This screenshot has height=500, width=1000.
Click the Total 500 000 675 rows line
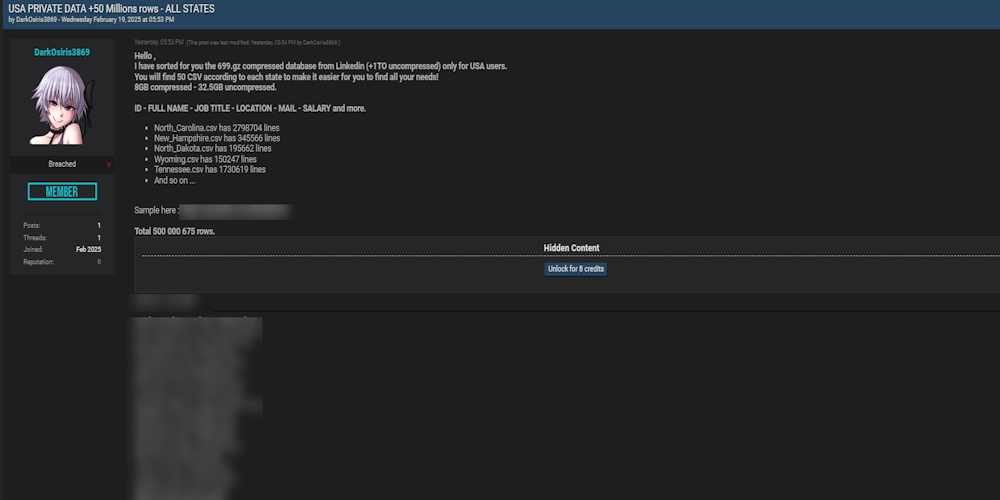[175, 231]
